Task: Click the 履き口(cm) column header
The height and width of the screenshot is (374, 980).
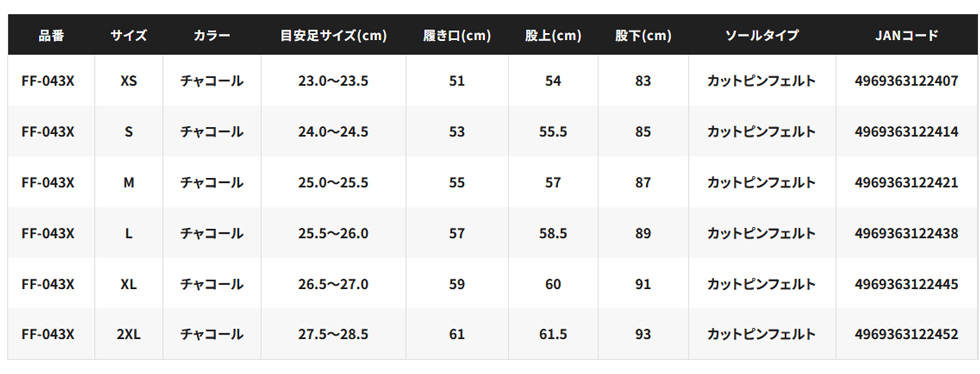Action: (x=457, y=36)
